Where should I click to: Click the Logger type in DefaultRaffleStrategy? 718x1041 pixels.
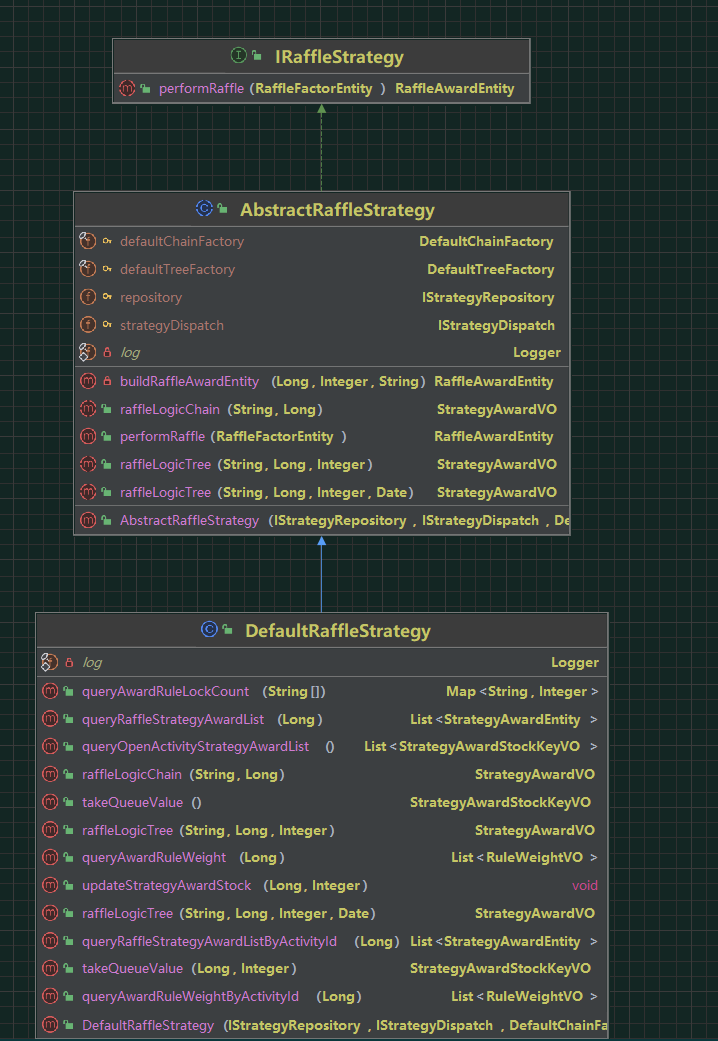click(x=575, y=663)
